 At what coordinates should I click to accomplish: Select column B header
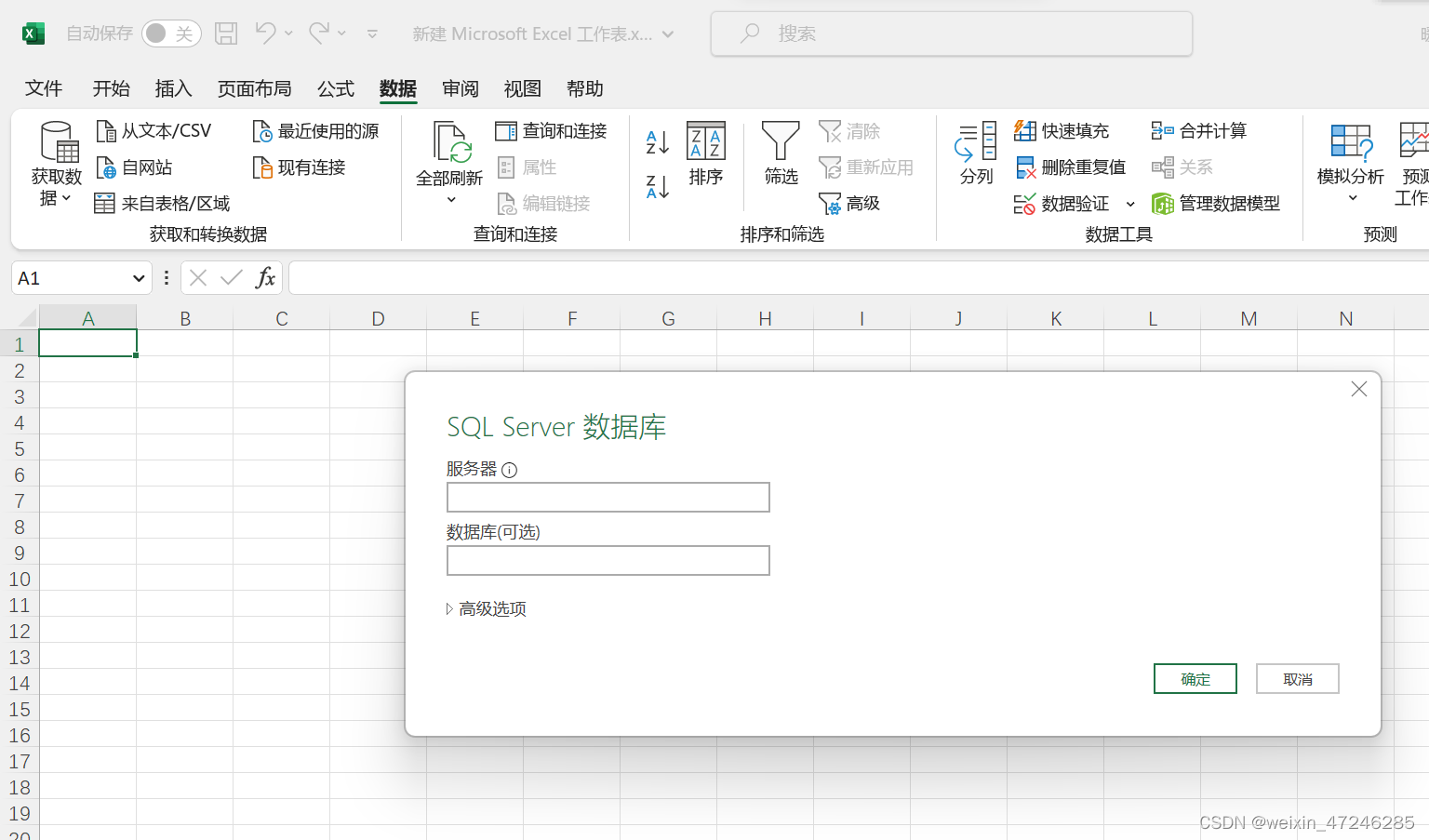click(x=185, y=319)
